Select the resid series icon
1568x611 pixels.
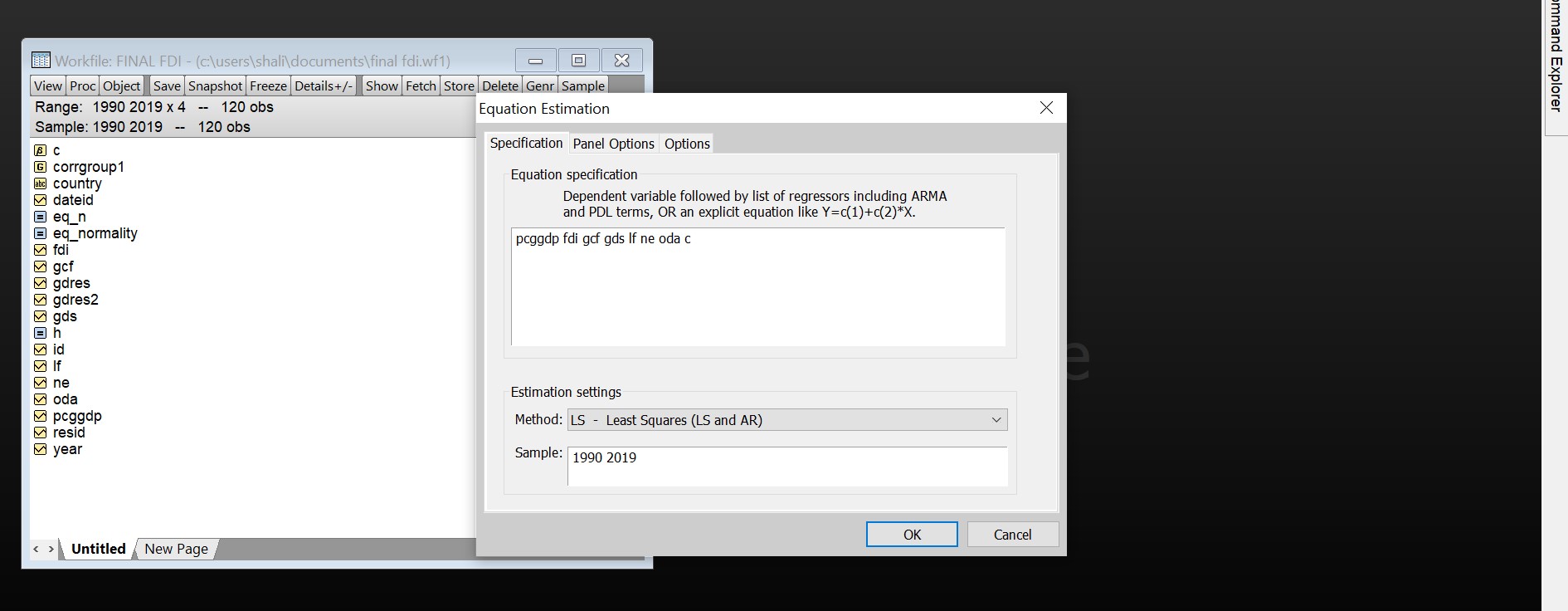40,433
